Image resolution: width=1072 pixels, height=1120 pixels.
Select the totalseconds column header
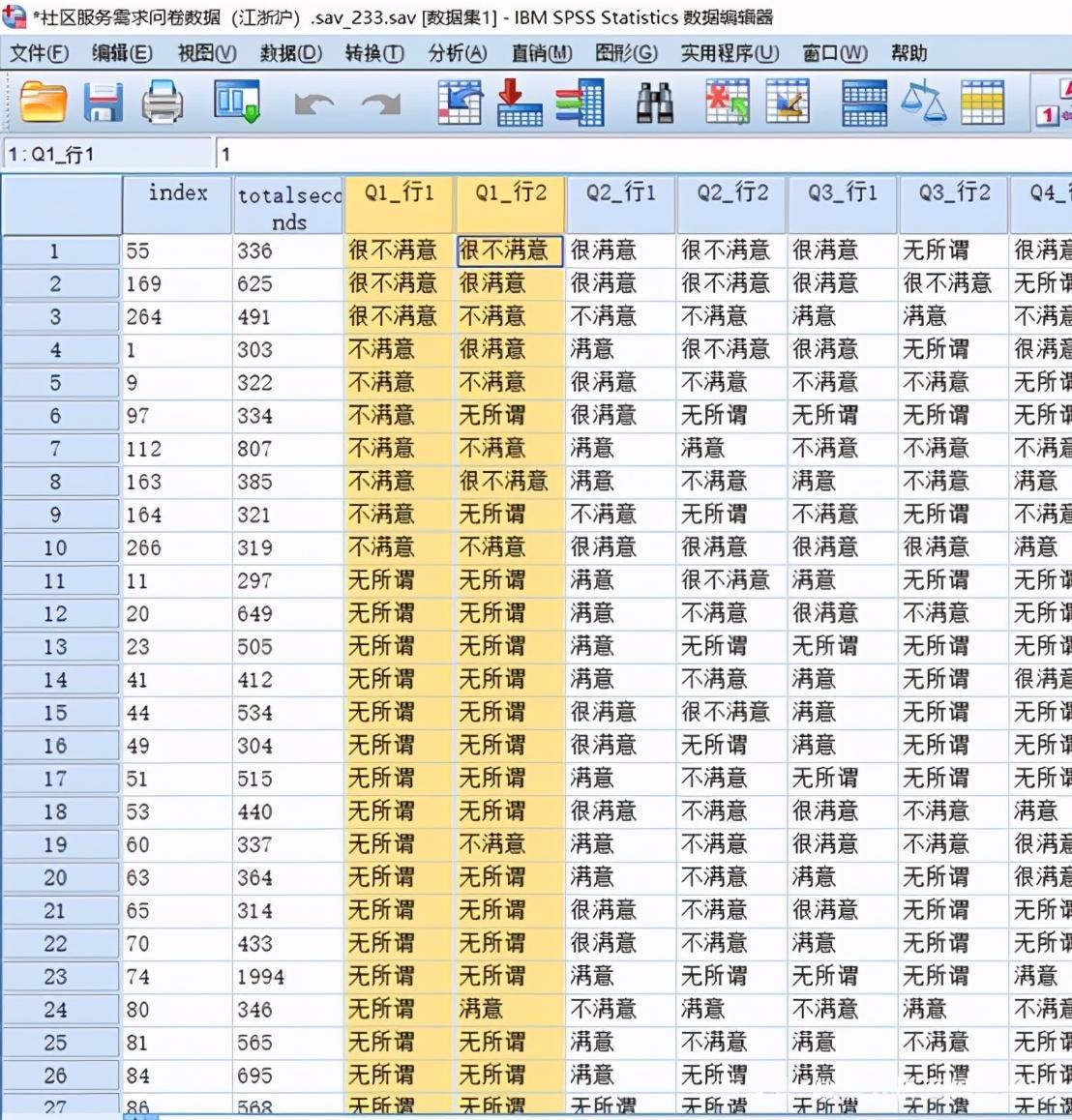[288, 206]
